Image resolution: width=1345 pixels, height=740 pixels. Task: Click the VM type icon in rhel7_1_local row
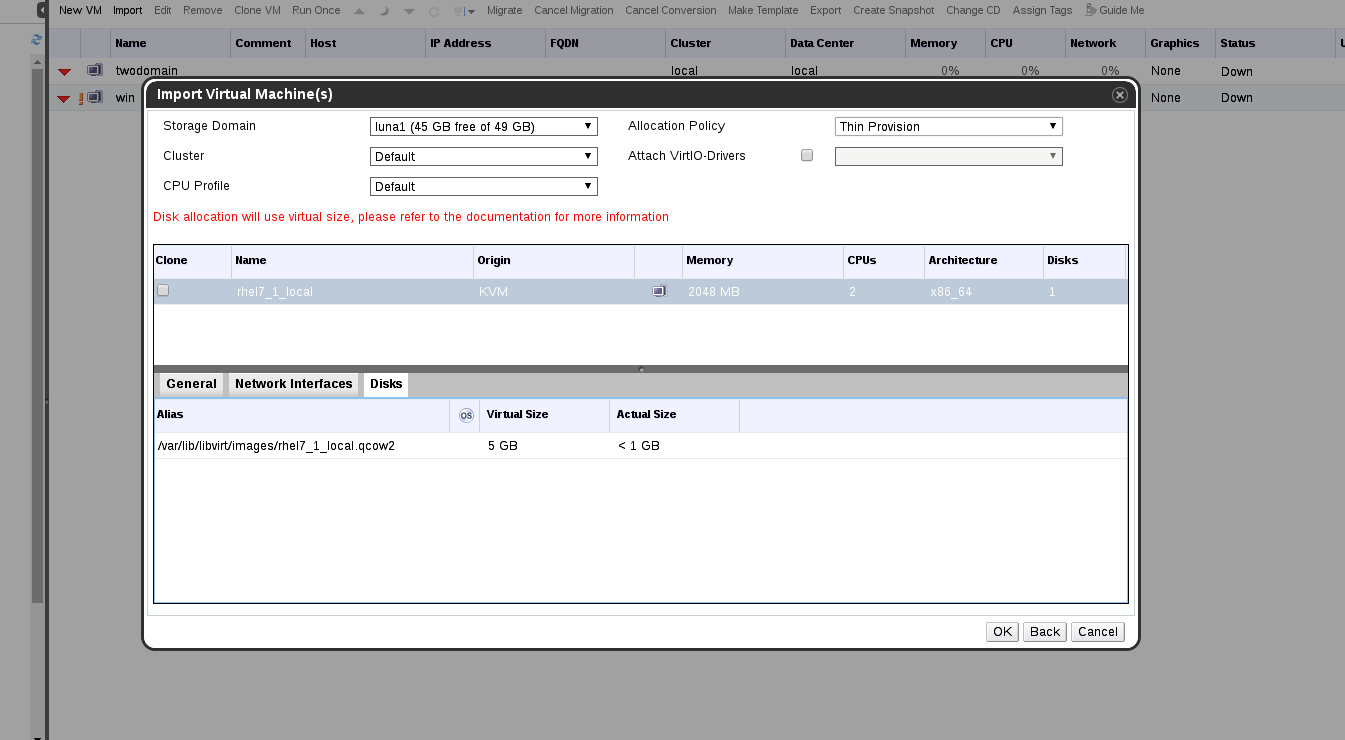tap(658, 291)
